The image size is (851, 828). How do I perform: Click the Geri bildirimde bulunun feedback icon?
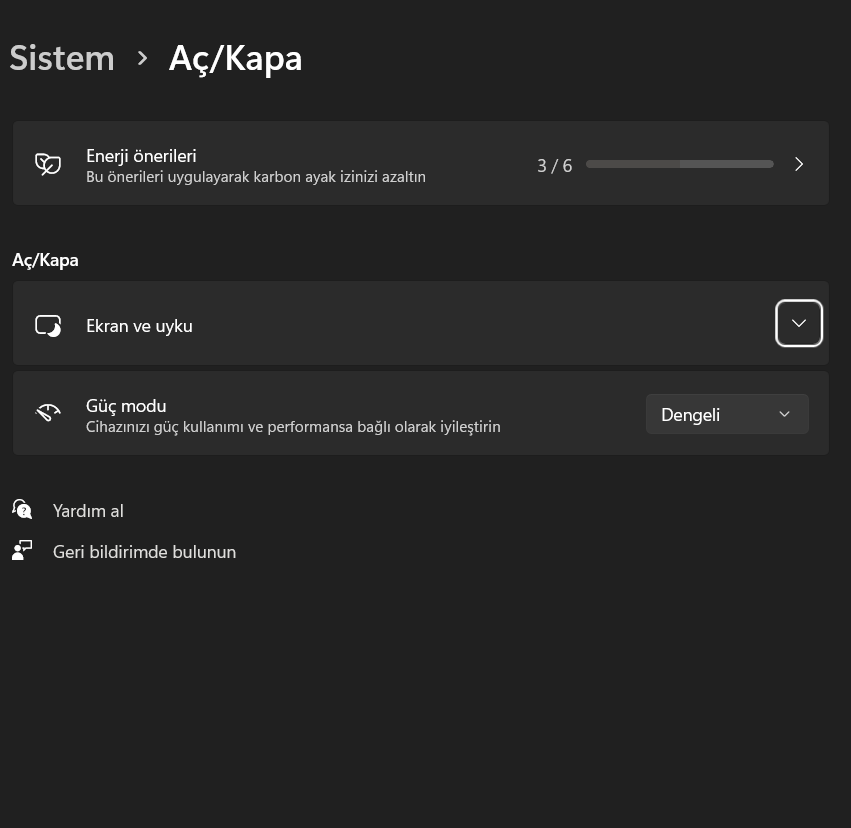[x=22, y=551]
